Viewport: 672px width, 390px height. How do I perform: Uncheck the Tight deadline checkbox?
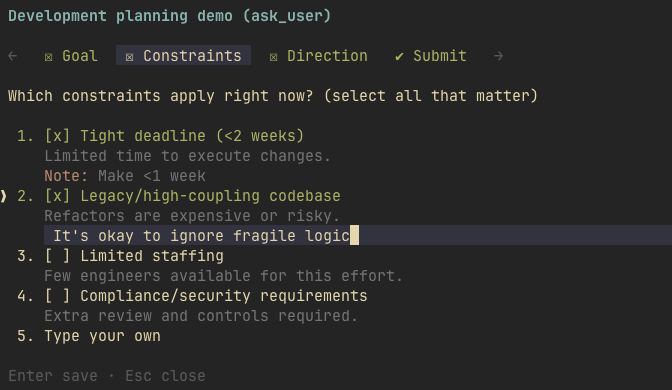click(57, 136)
